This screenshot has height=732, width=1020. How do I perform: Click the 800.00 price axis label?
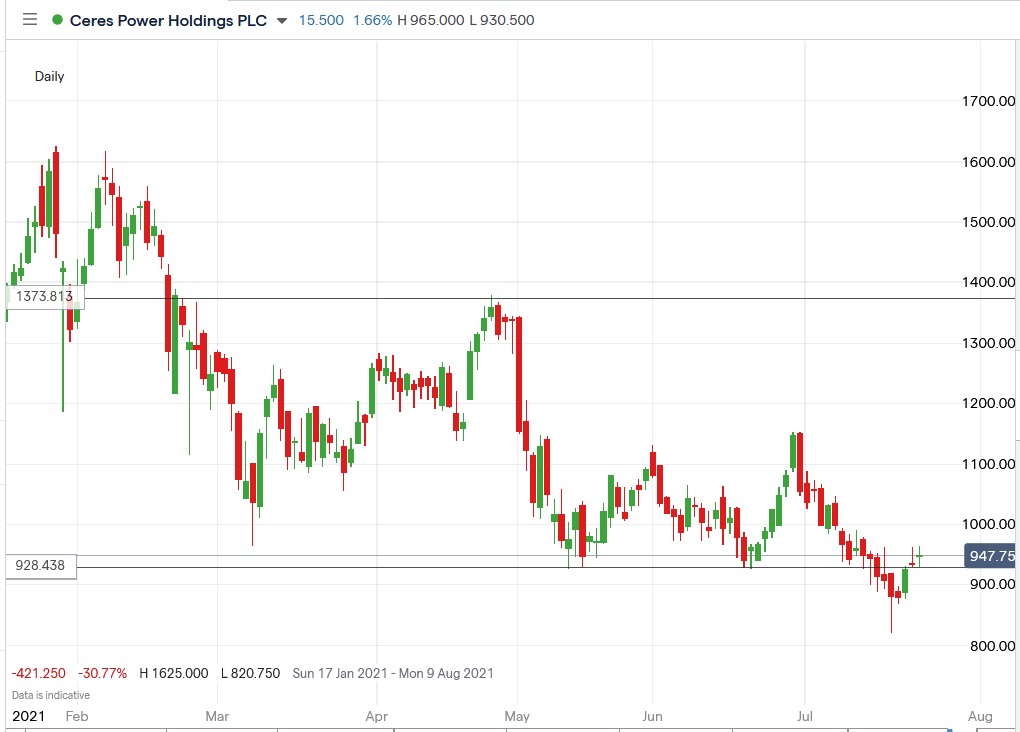992,646
